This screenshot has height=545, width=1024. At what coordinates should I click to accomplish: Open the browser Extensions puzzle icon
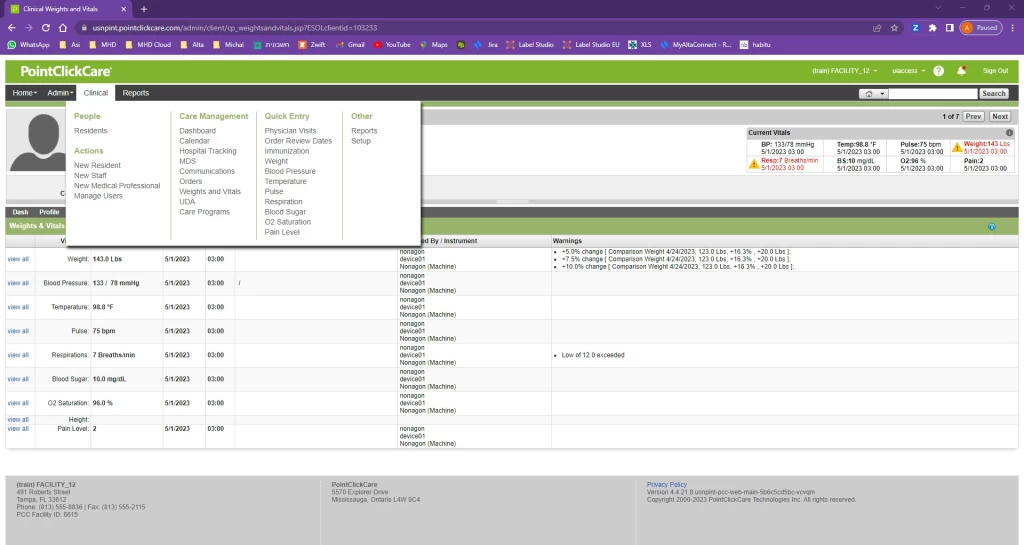[x=932, y=28]
